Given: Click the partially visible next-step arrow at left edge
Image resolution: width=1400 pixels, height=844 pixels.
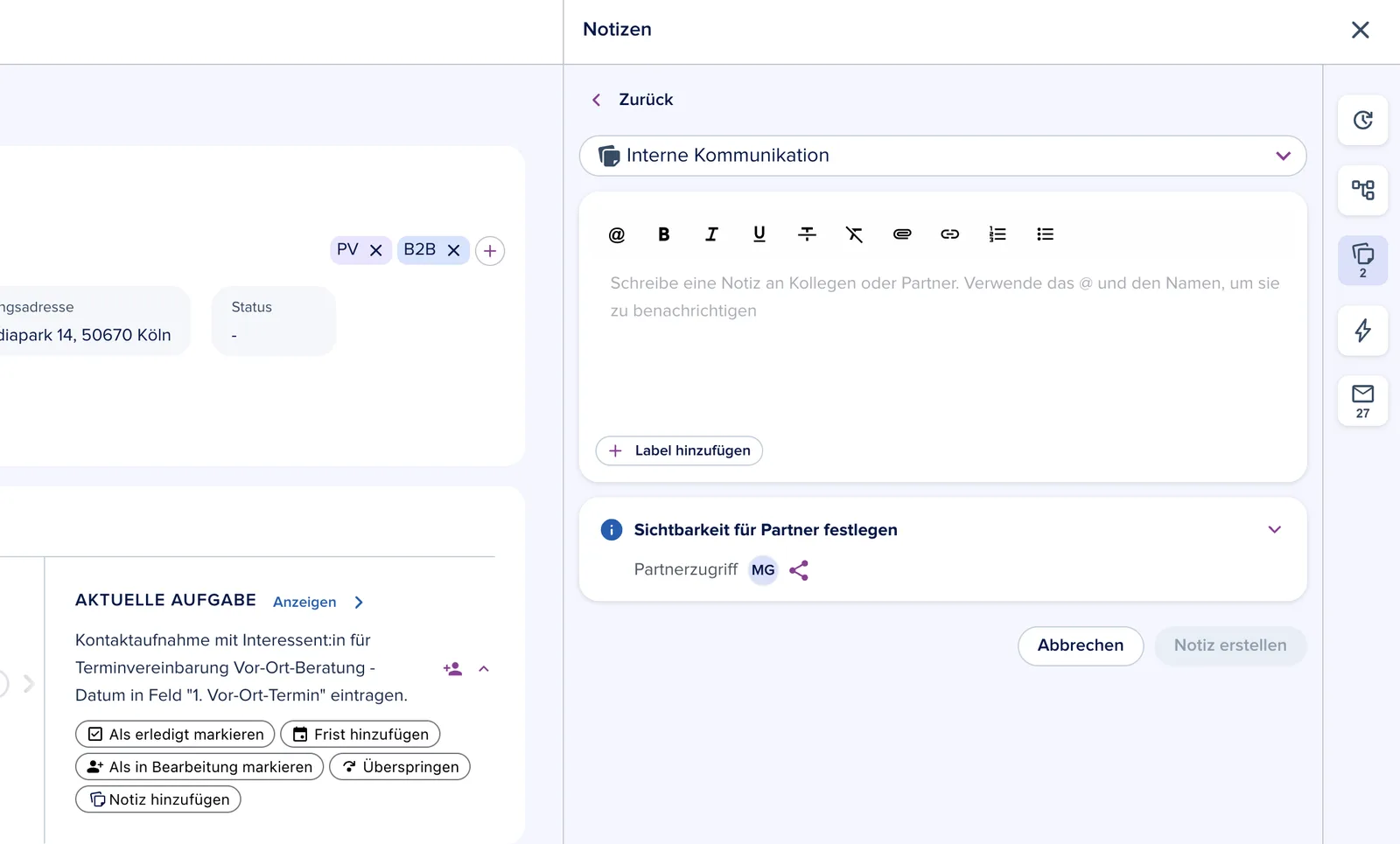Looking at the screenshot, I should [28, 683].
